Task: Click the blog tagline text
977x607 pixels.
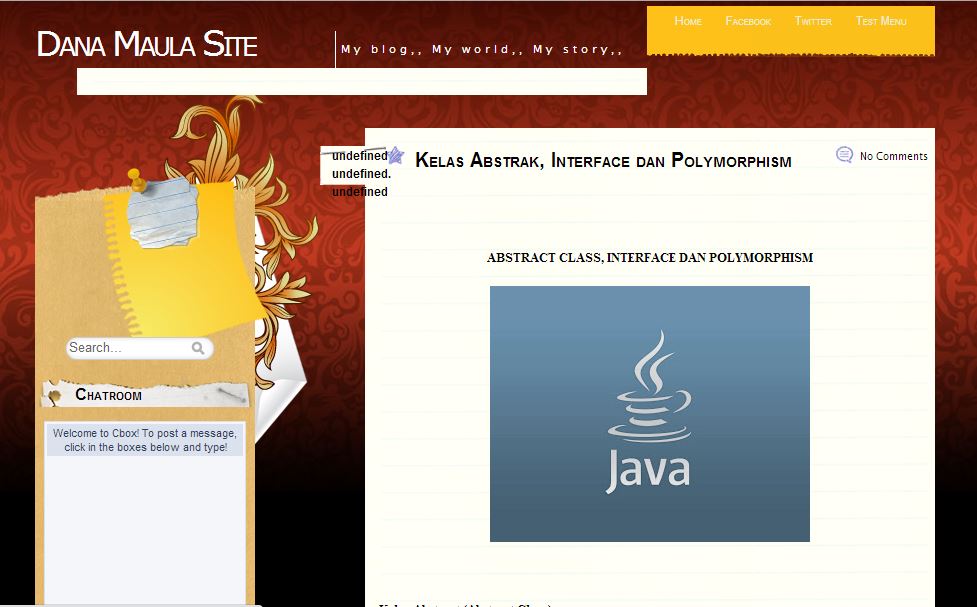Action: click(x=482, y=49)
